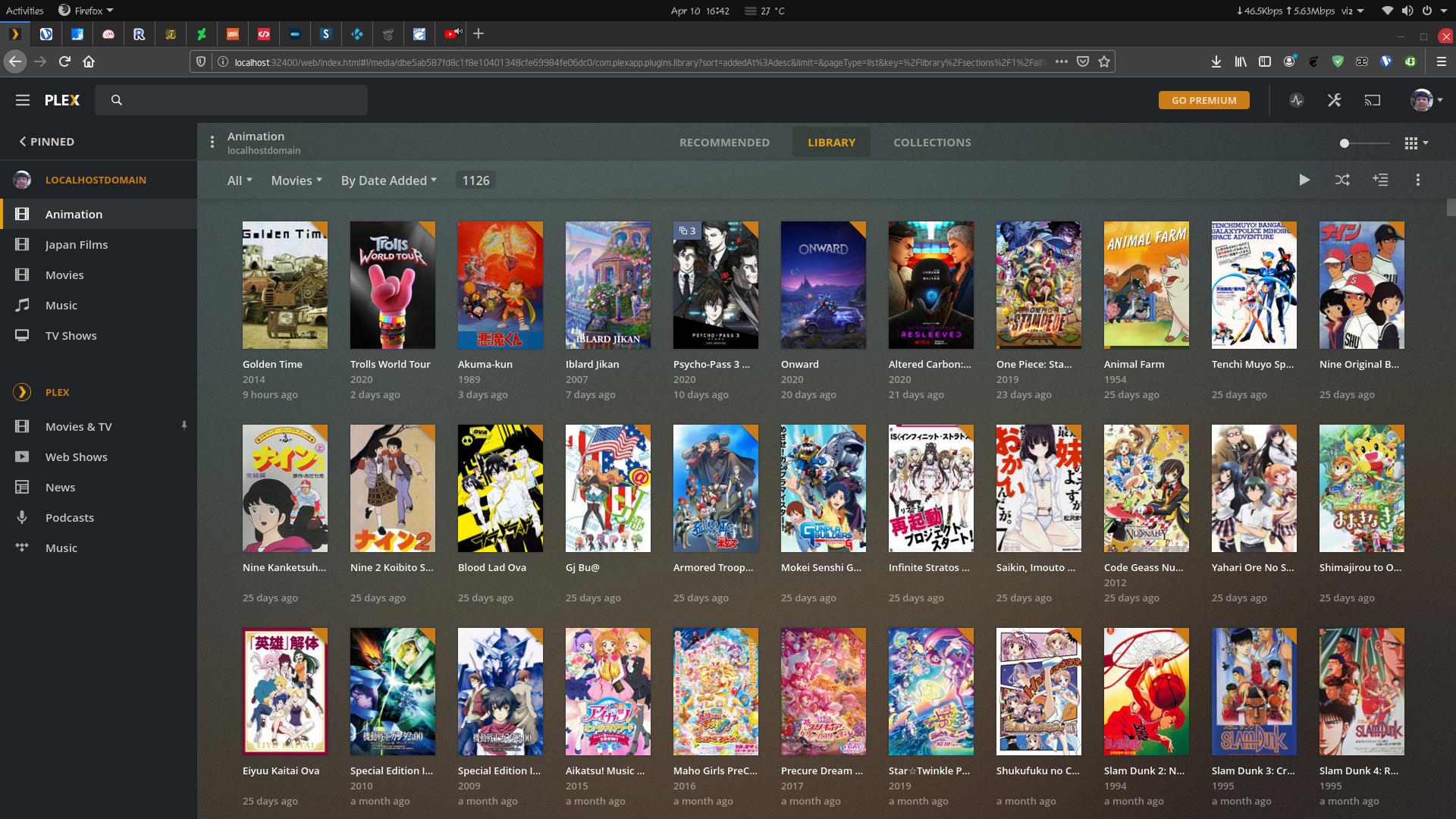Expand the All filter dropdown
Viewport: 1456px width, 819px height.
(240, 180)
